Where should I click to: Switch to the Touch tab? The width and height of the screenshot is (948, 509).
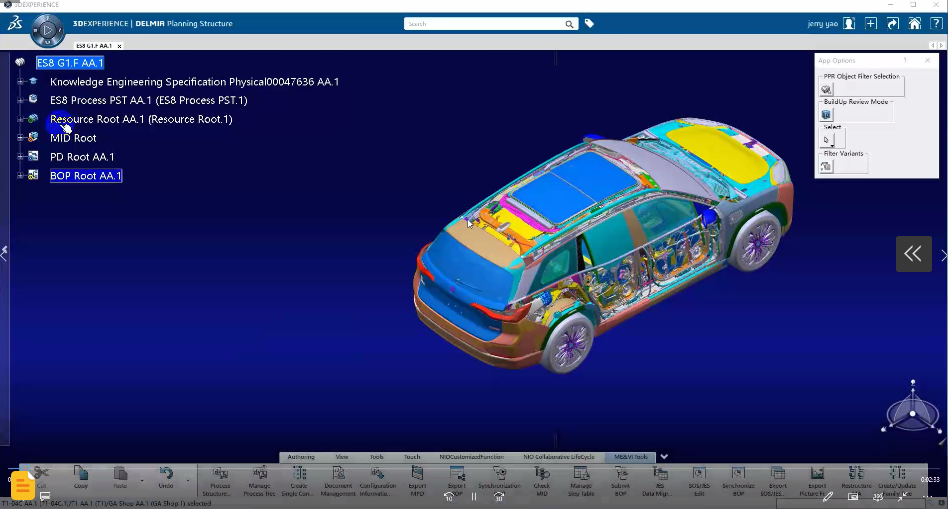[412, 457]
